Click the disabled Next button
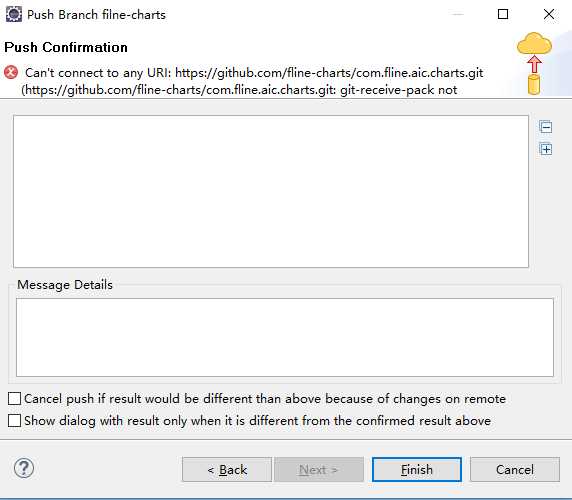Viewport: 572px width, 500px height. (319, 469)
